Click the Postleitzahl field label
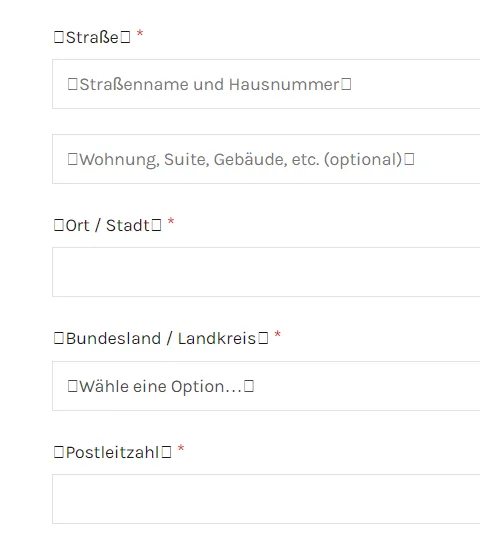The height and width of the screenshot is (542, 480). [113, 452]
